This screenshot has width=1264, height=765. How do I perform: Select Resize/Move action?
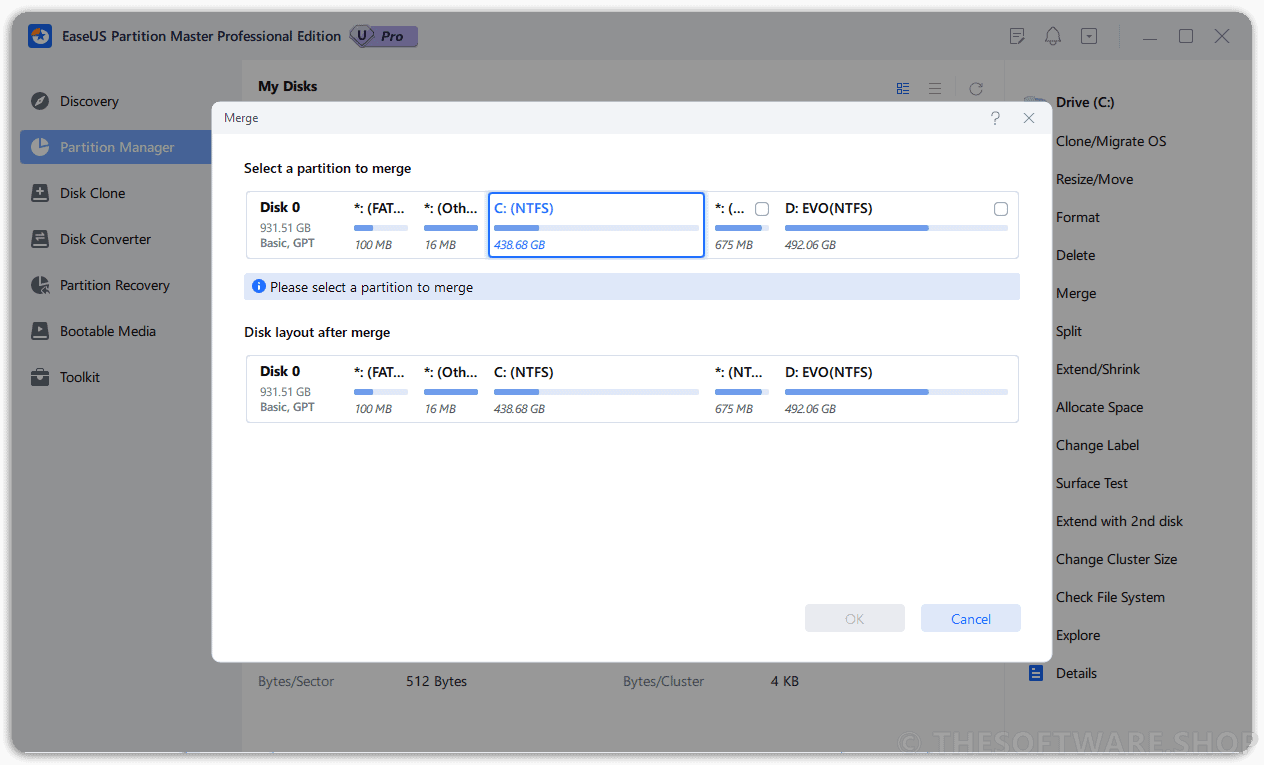click(x=1095, y=179)
